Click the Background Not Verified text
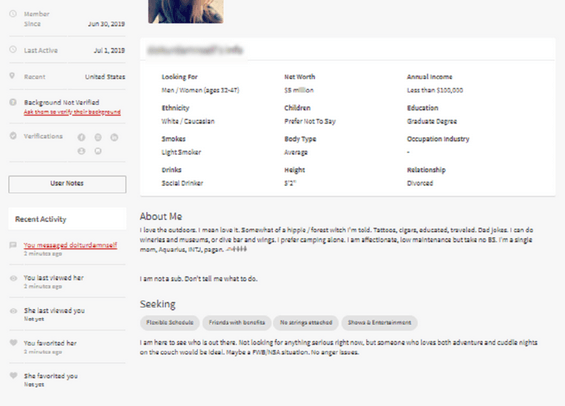 62,102
